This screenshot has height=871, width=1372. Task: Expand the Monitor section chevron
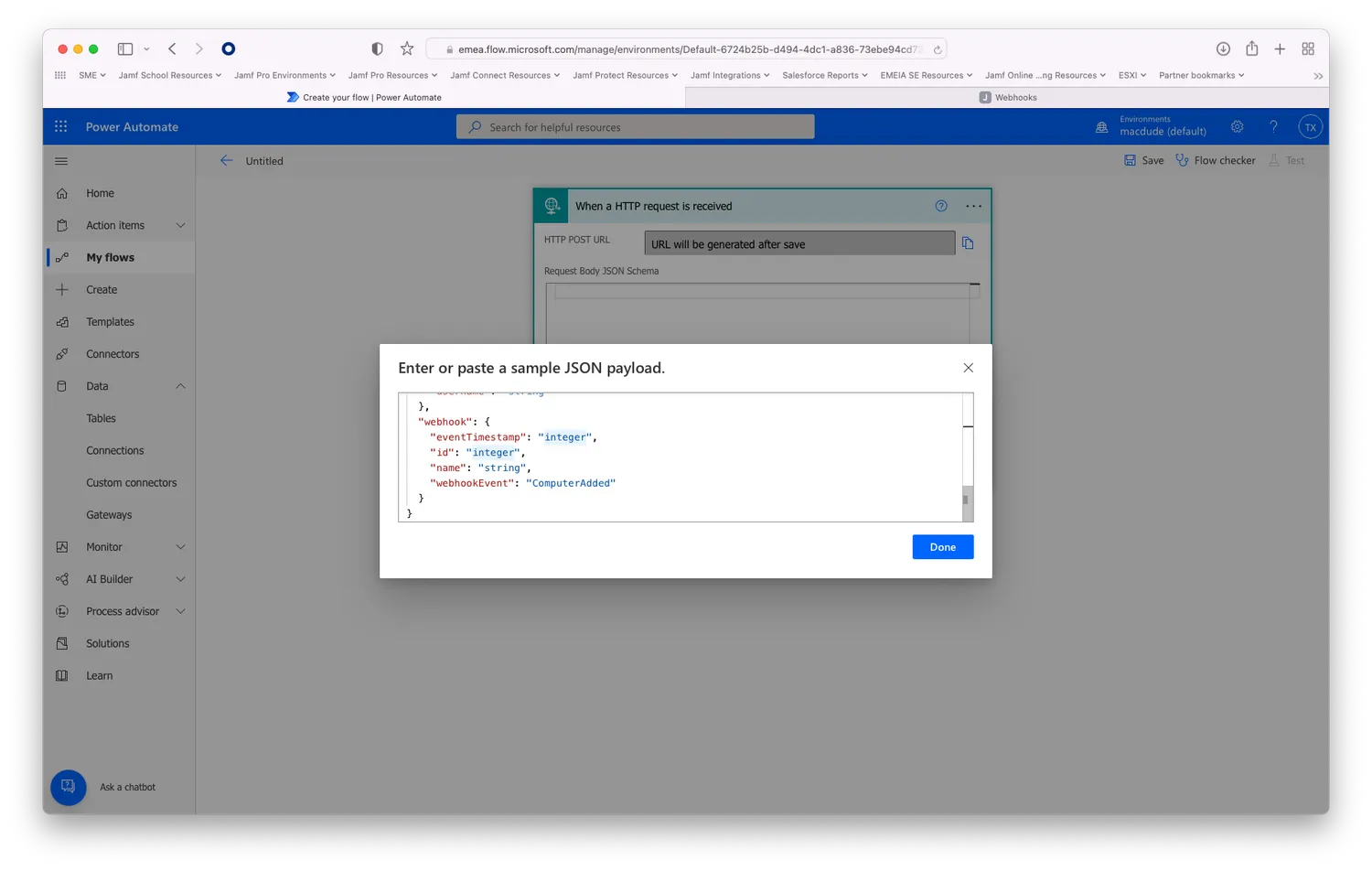(x=180, y=546)
